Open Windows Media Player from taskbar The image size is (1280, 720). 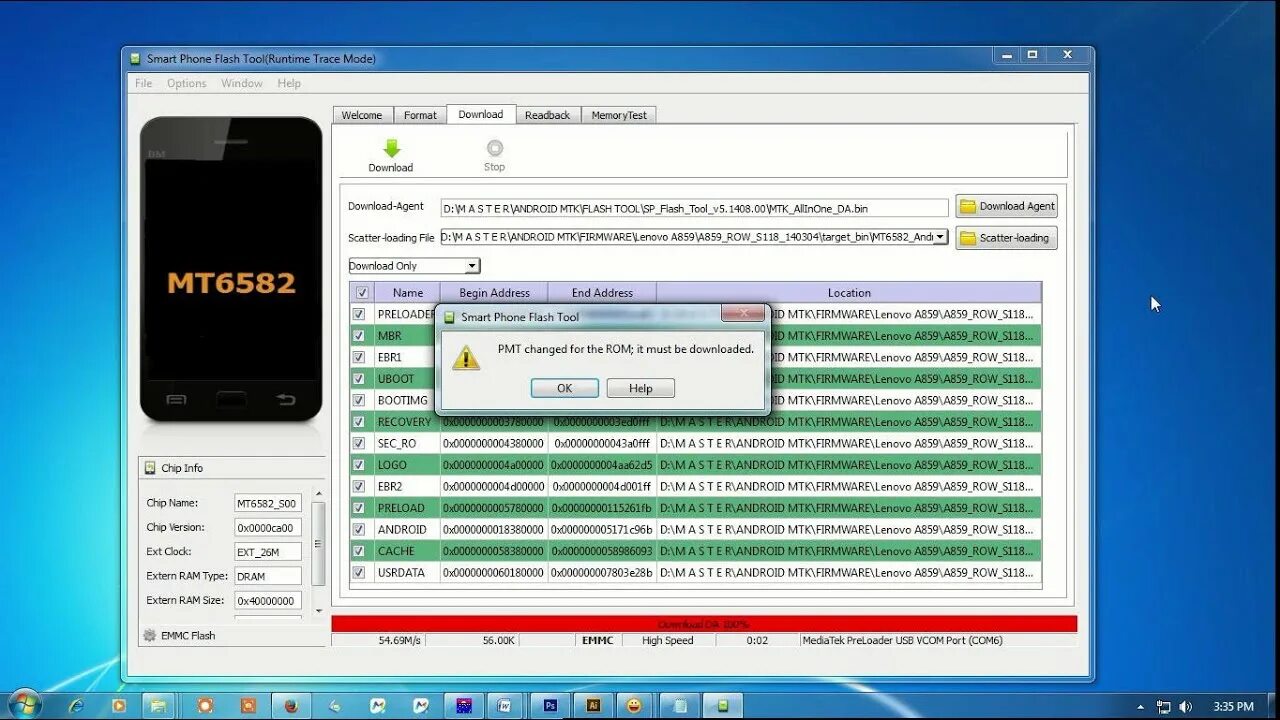[119, 705]
